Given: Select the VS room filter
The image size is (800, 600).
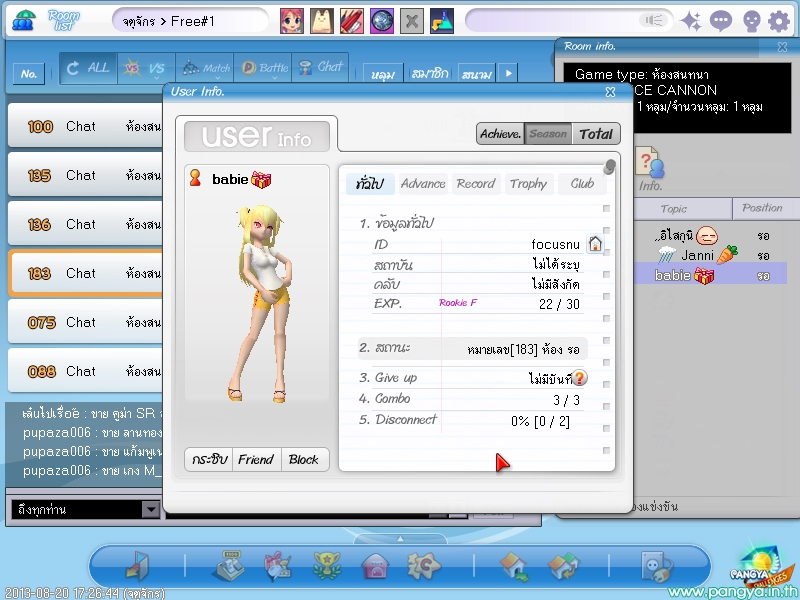Looking at the screenshot, I should pos(146,68).
